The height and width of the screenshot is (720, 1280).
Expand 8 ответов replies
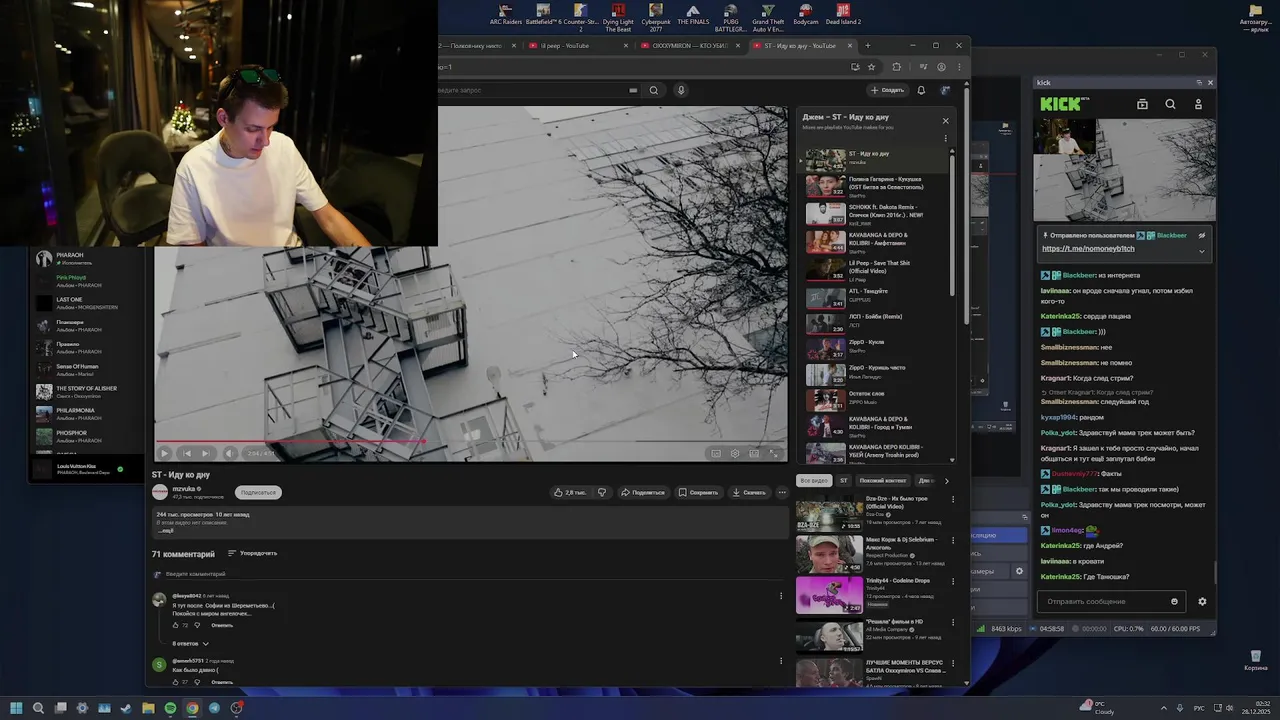[190, 643]
